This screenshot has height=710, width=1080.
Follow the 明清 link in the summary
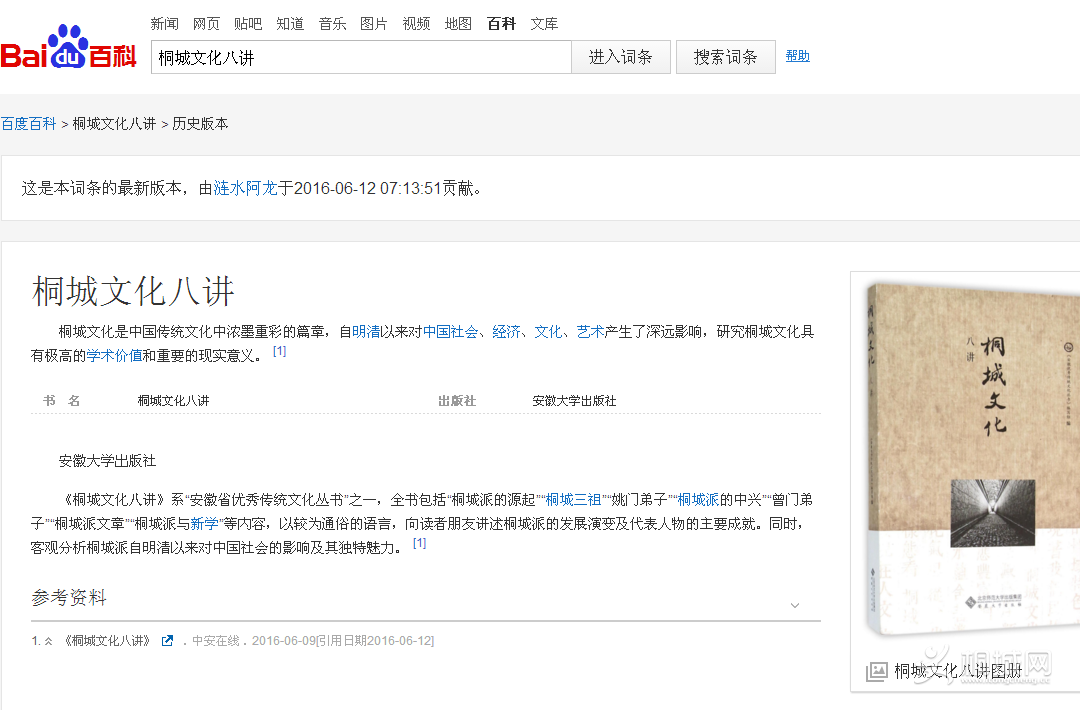pos(366,332)
